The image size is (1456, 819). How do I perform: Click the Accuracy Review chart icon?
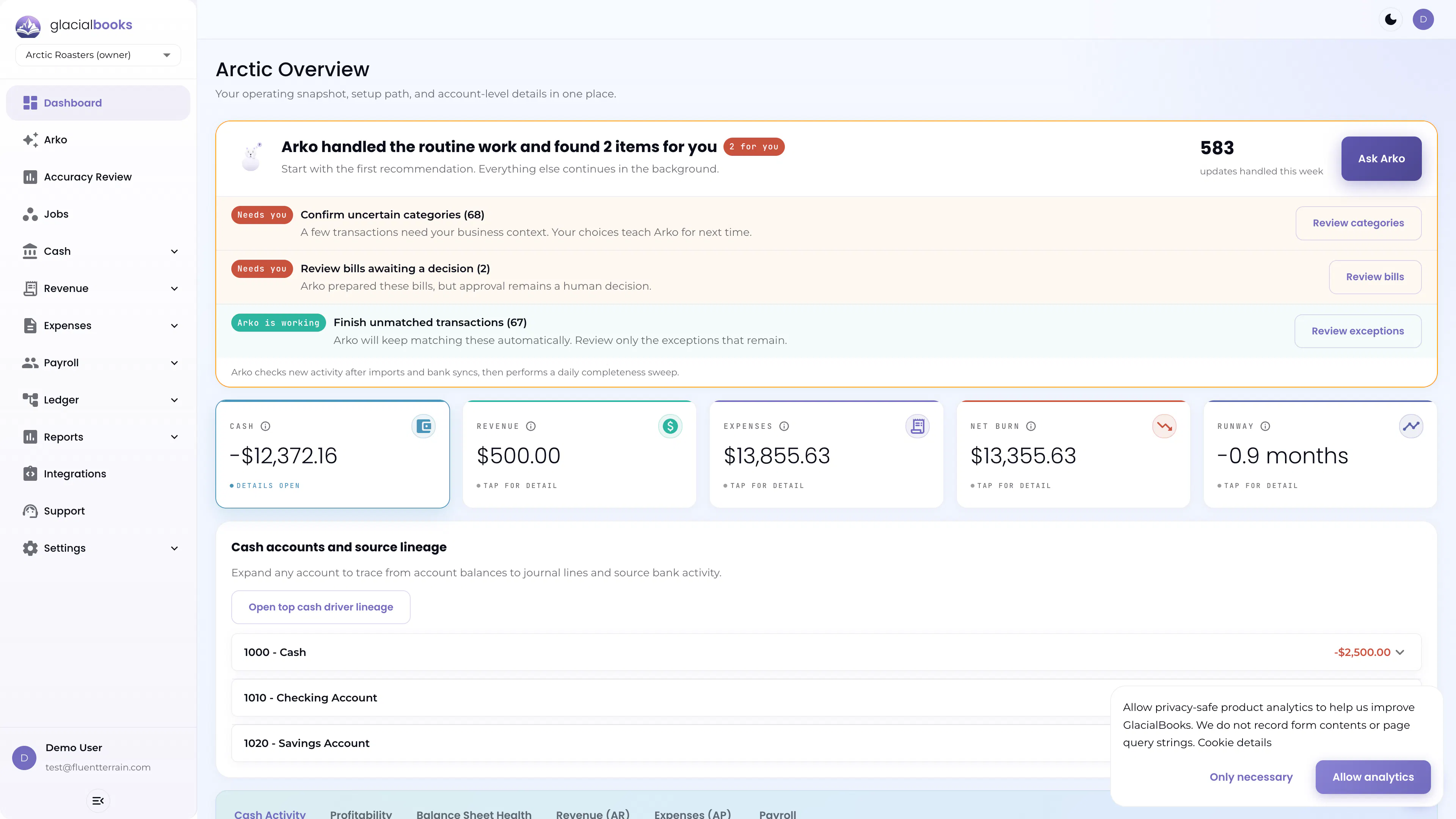pos(30,177)
